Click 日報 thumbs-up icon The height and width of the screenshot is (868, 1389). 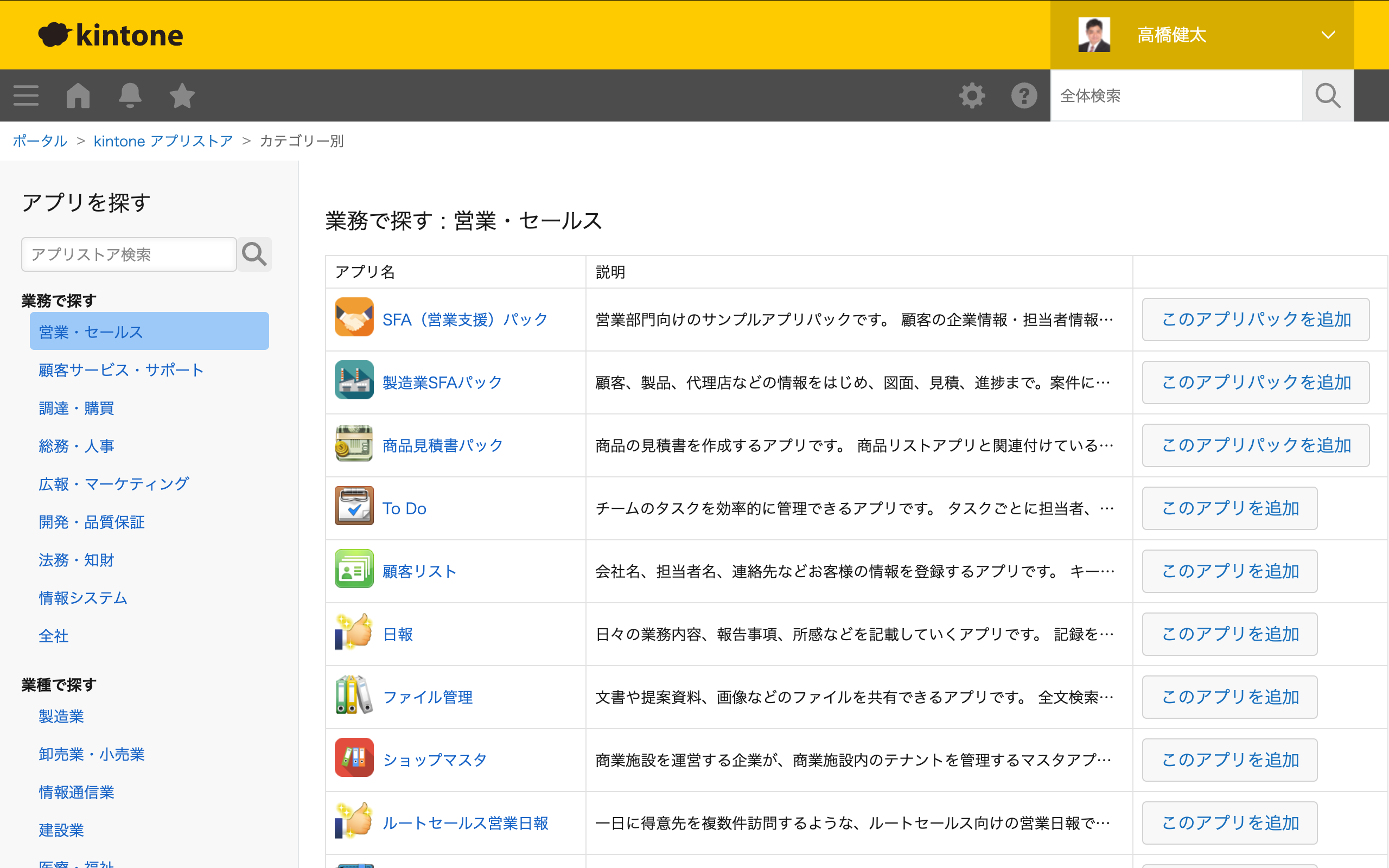point(354,631)
